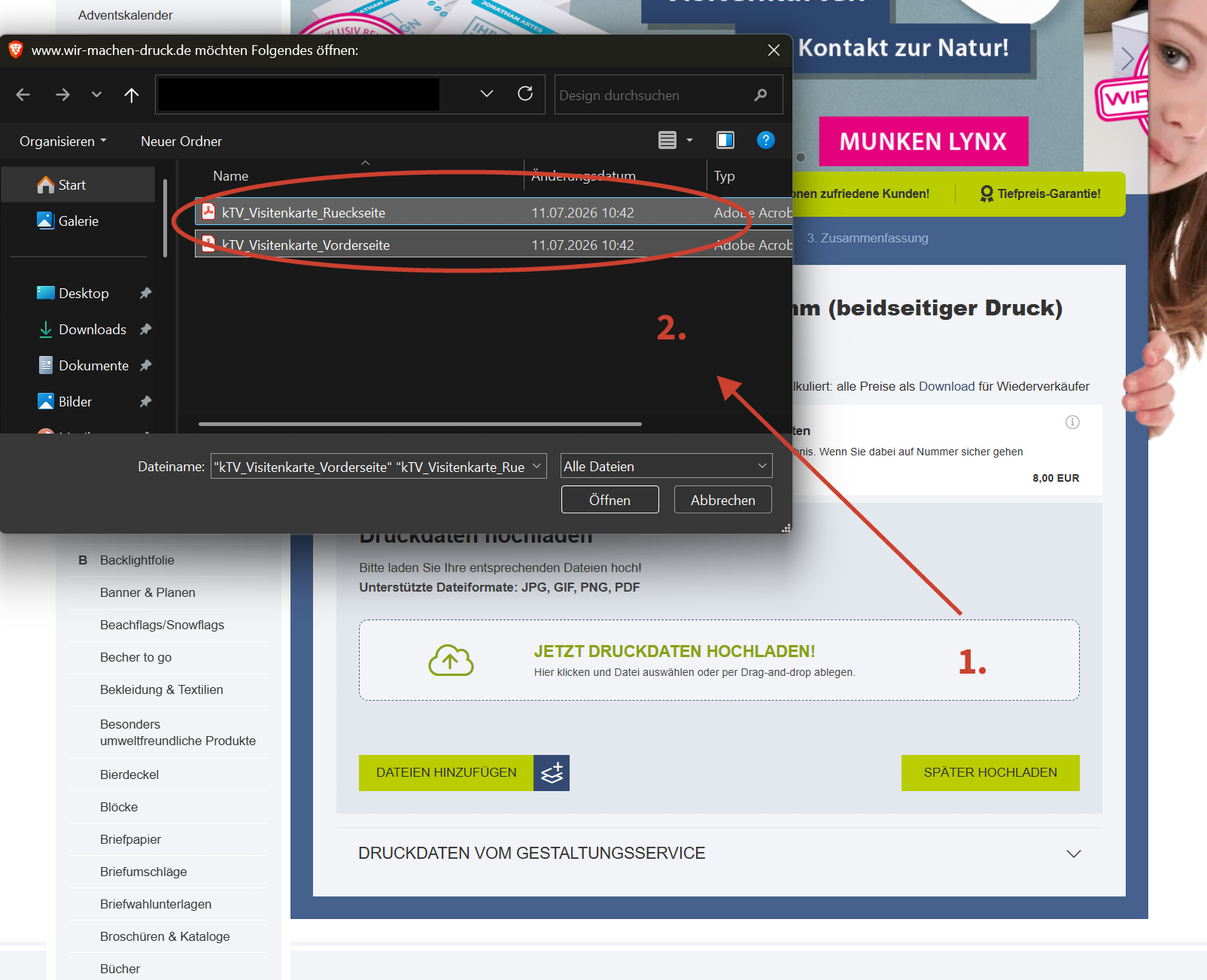Screen dimensions: 1207x980
Task: Unpin Downloads from quick access
Action: click(146, 330)
